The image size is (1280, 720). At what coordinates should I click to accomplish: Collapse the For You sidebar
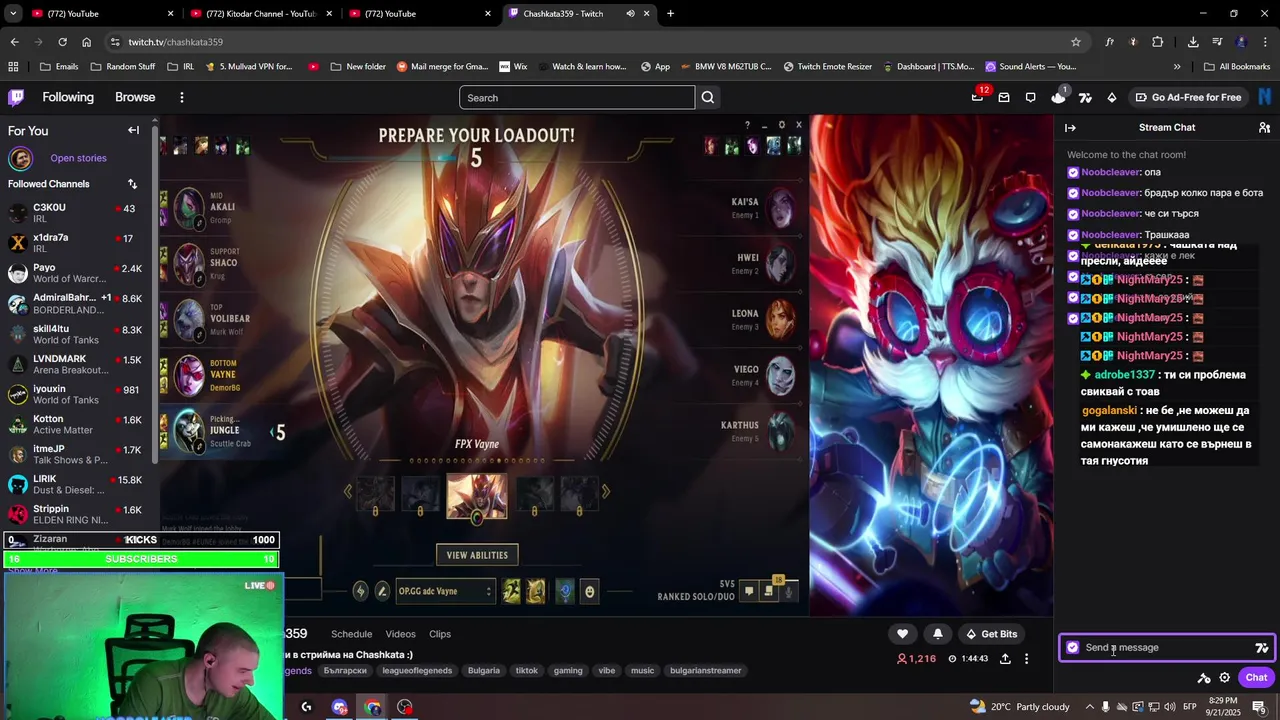[x=133, y=130]
